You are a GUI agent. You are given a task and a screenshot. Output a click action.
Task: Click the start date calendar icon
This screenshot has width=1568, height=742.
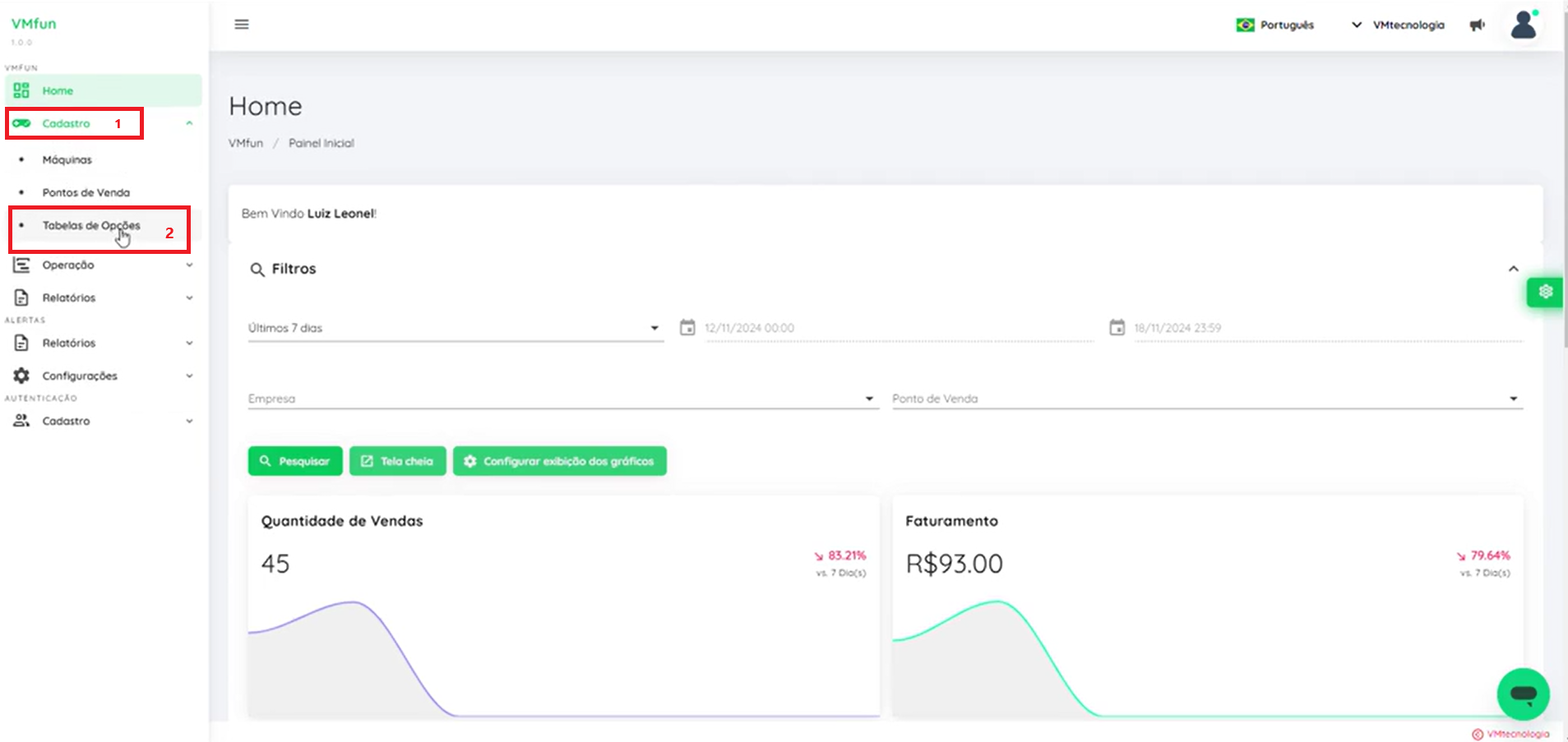tap(687, 328)
